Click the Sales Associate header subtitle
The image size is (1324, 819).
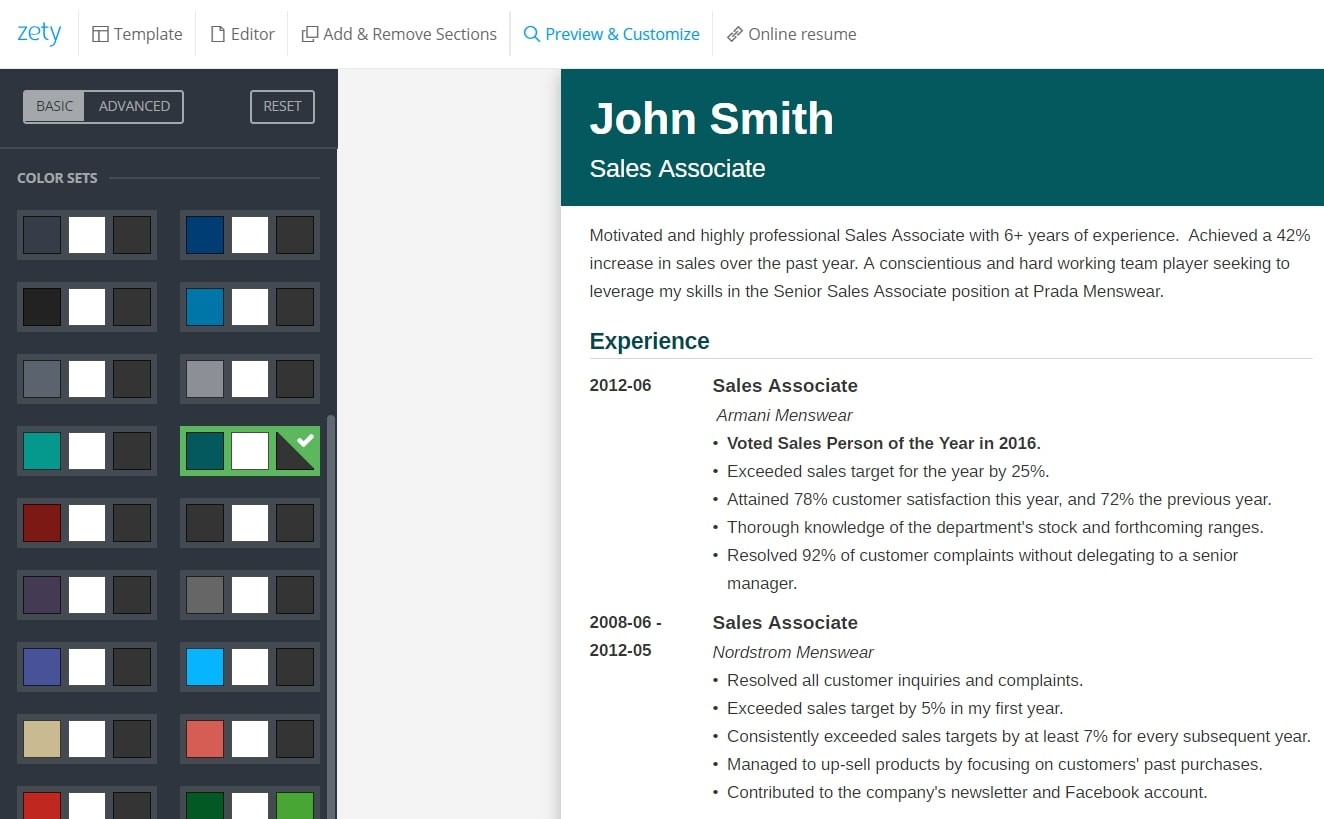(677, 168)
